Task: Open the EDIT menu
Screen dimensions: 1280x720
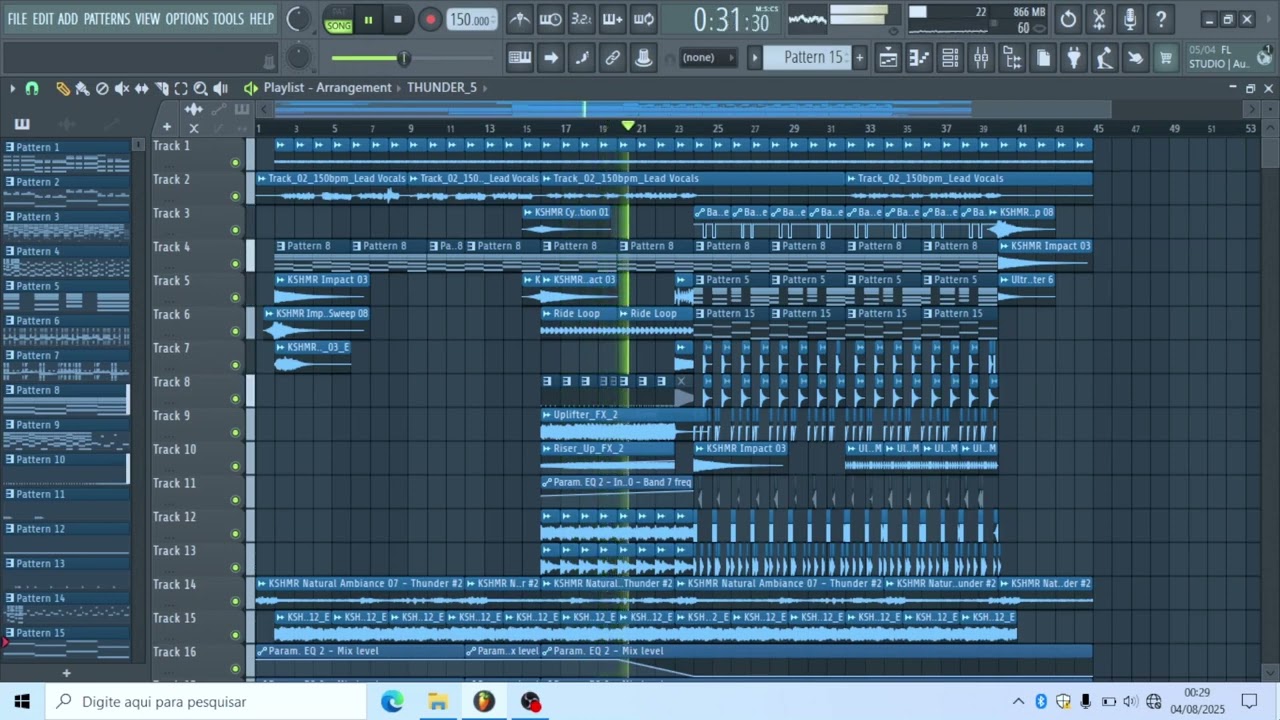Action: pyautogui.click(x=43, y=19)
